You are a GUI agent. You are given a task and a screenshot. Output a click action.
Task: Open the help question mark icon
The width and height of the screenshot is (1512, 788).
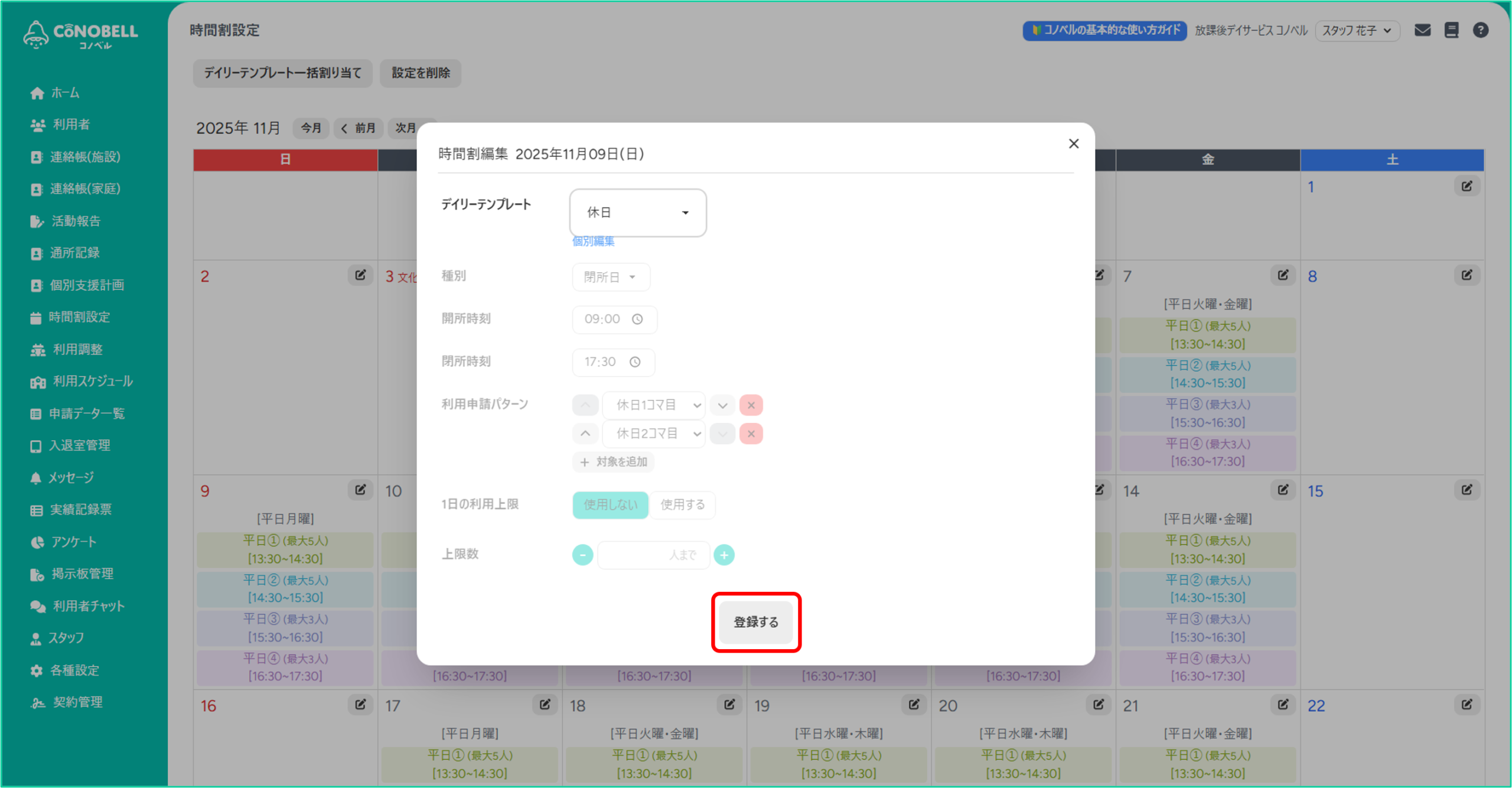click(1480, 30)
